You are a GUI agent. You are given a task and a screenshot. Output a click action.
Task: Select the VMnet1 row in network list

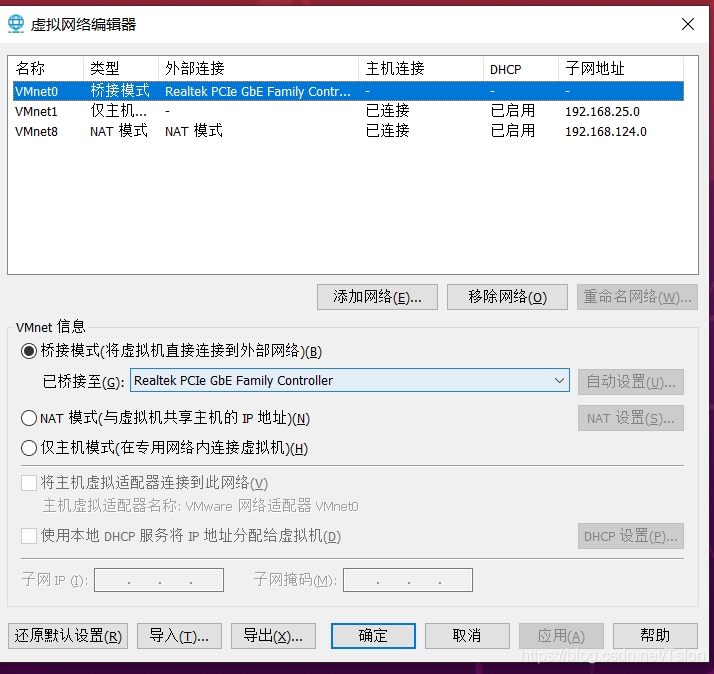pos(348,111)
